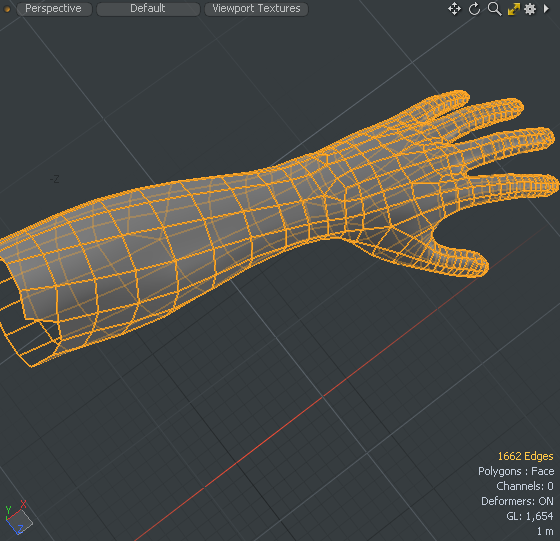
Task: Click the thumb of the hand mesh
Action: pyautogui.click(x=461, y=260)
